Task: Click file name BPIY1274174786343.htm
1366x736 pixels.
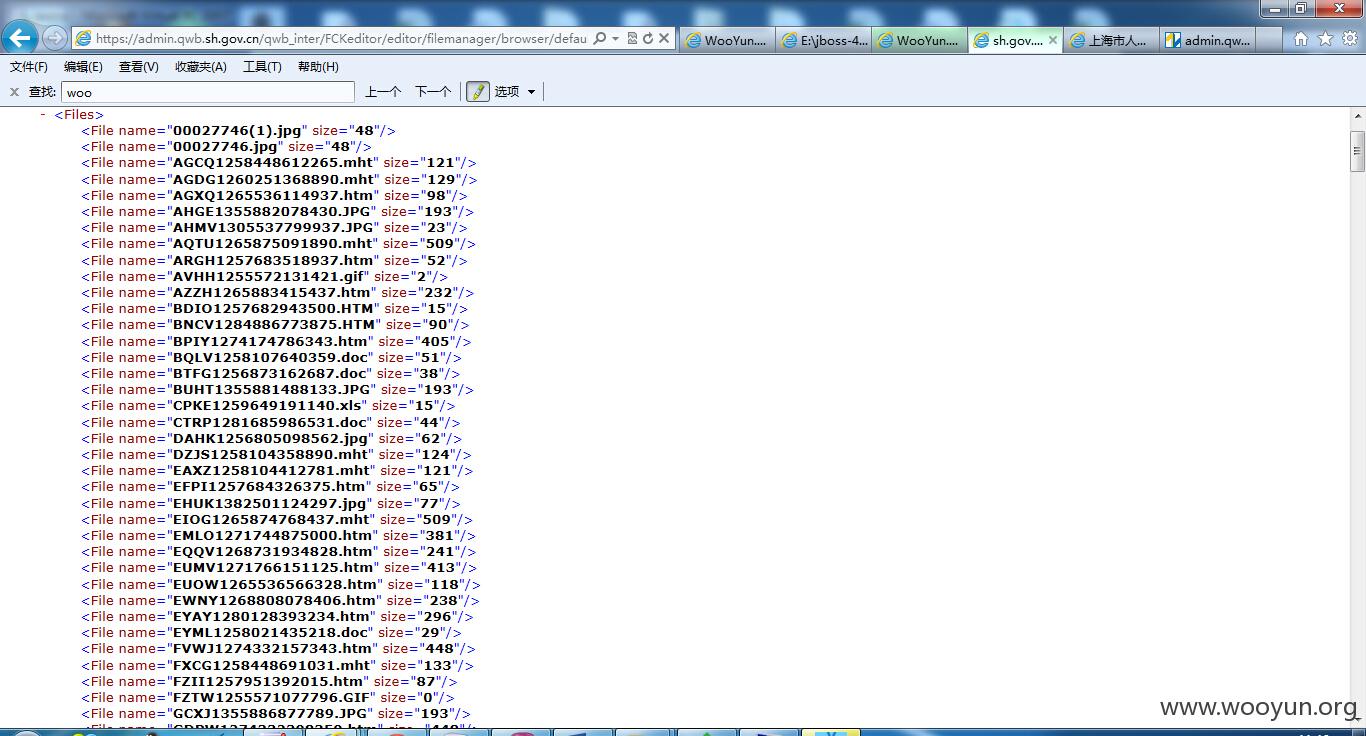Action: click(x=271, y=342)
